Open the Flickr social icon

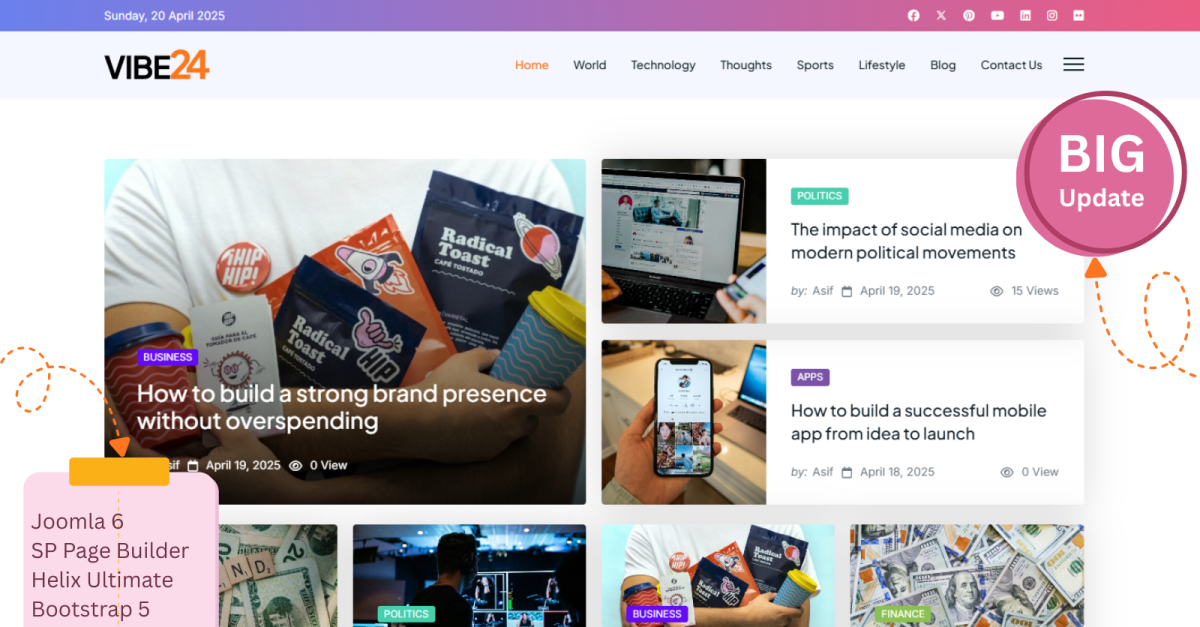click(1078, 15)
